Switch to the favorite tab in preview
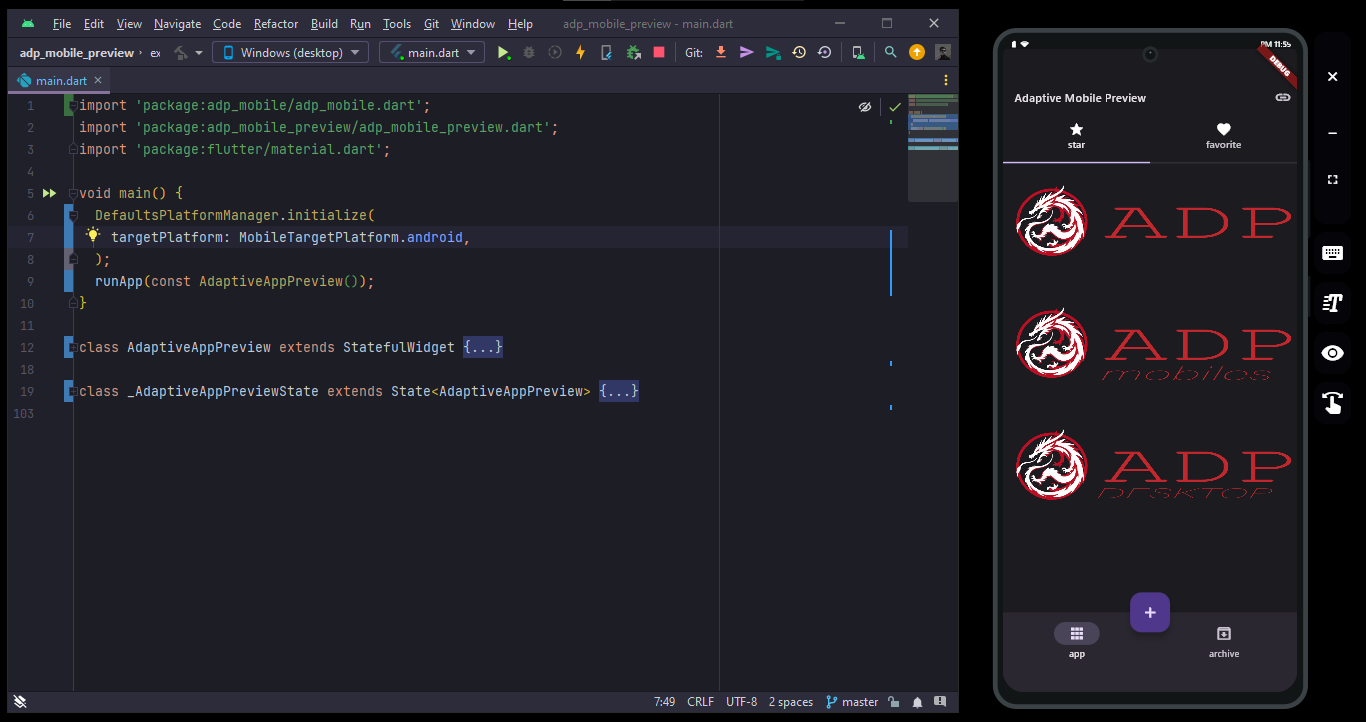This screenshot has height=722, width=1366. pos(1223,136)
